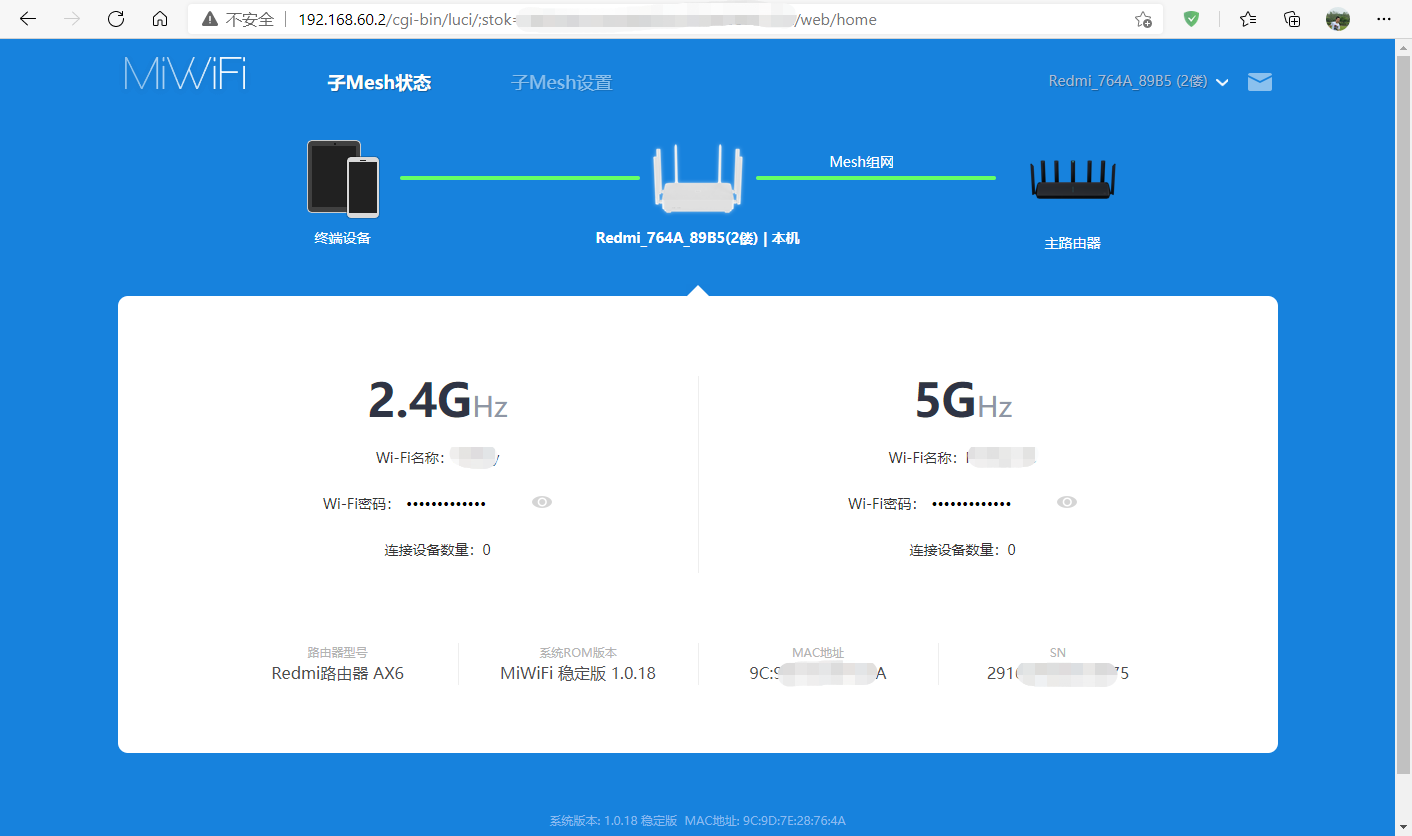
Task: Toggle the favorite star in address bar
Action: pyautogui.click(x=1143, y=18)
